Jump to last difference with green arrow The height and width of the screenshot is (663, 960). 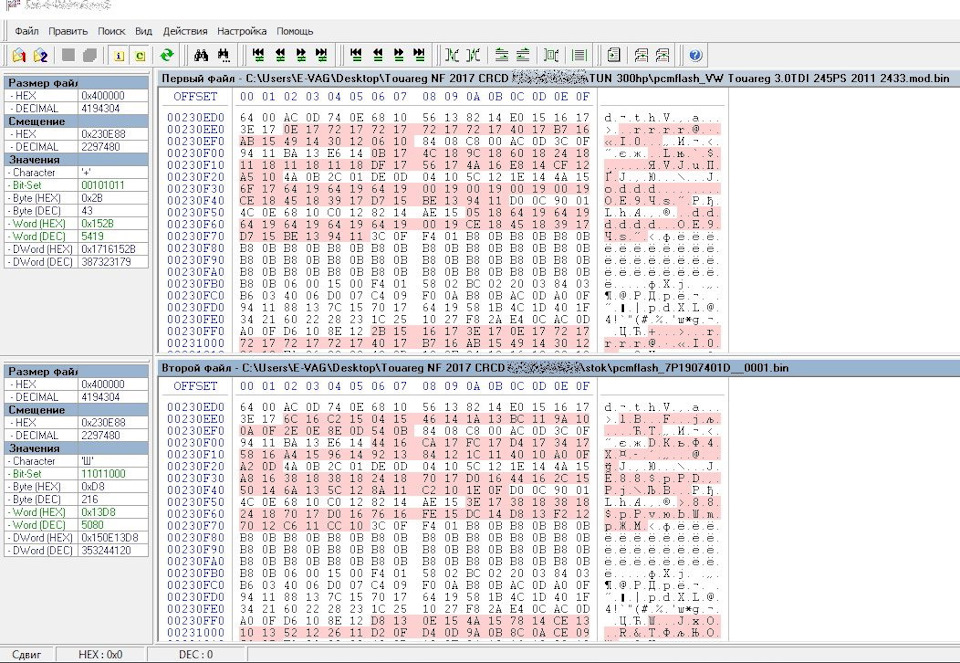point(321,55)
